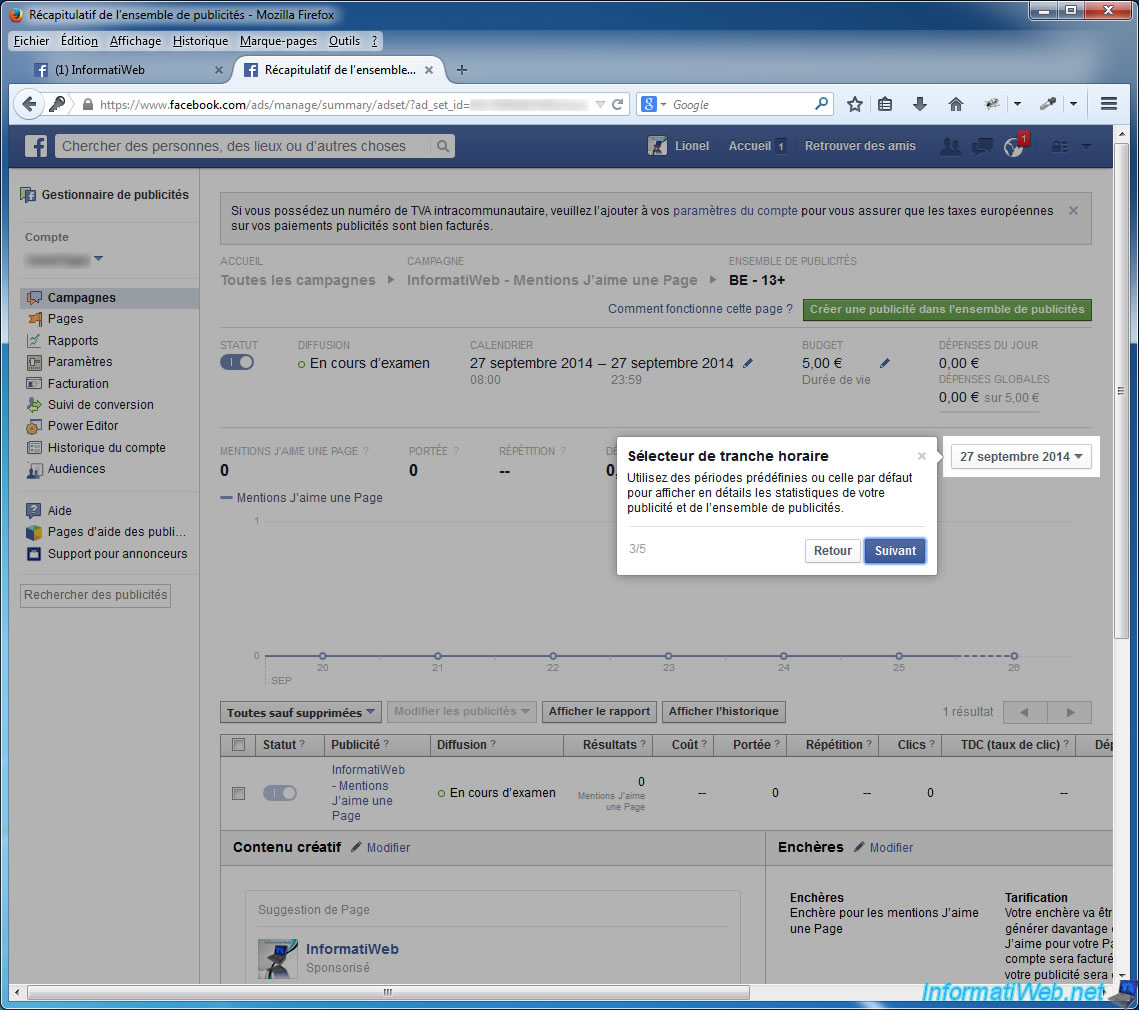Image resolution: width=1139 pixels, height=1010 pixels.
Task: Click the Facebook logo in the blue bar
Action: click(x=36, y=146)
